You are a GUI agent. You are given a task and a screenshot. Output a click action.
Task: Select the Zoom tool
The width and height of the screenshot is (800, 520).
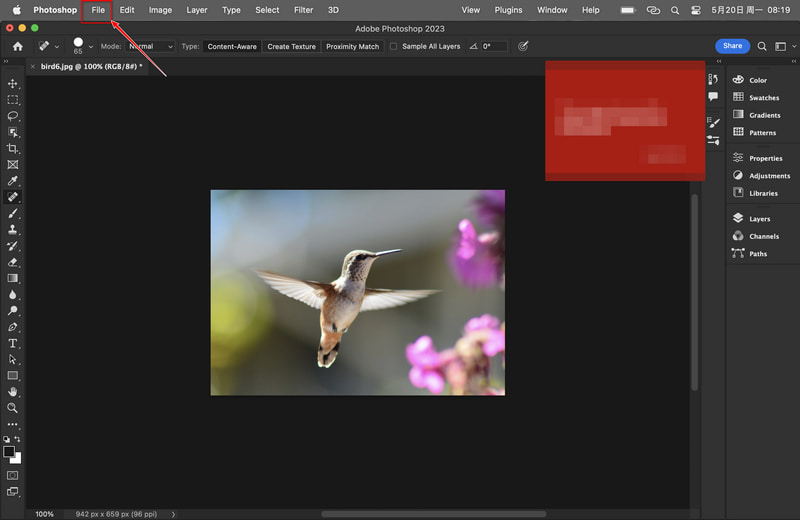[x=12, y=408]
